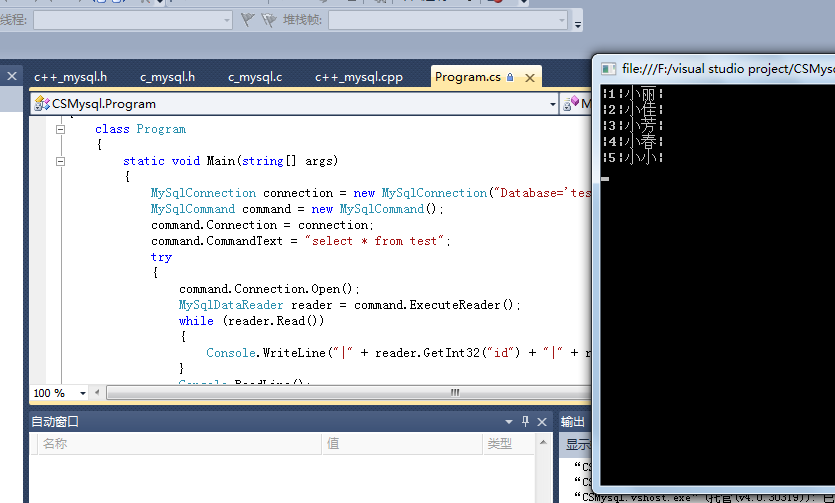The image size is (835, 503).
Task: Click the second flag icon in debug toolbar
Action: 268,20
